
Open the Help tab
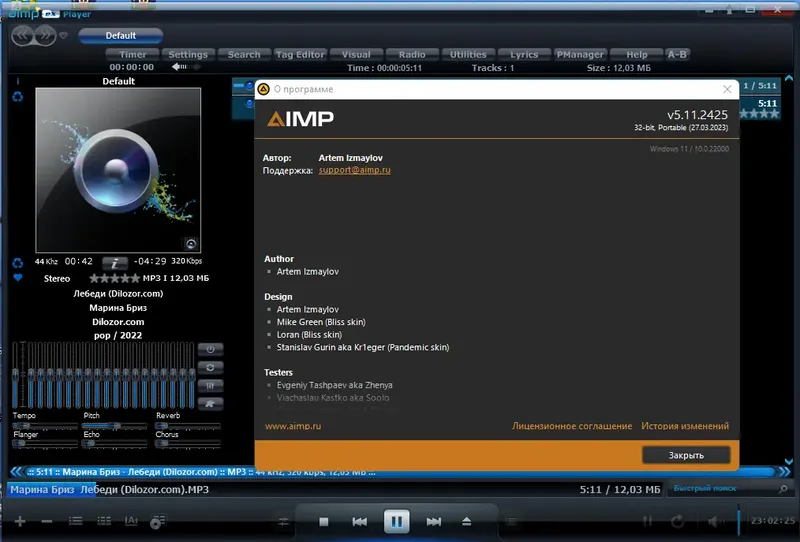tap(637, 55)
